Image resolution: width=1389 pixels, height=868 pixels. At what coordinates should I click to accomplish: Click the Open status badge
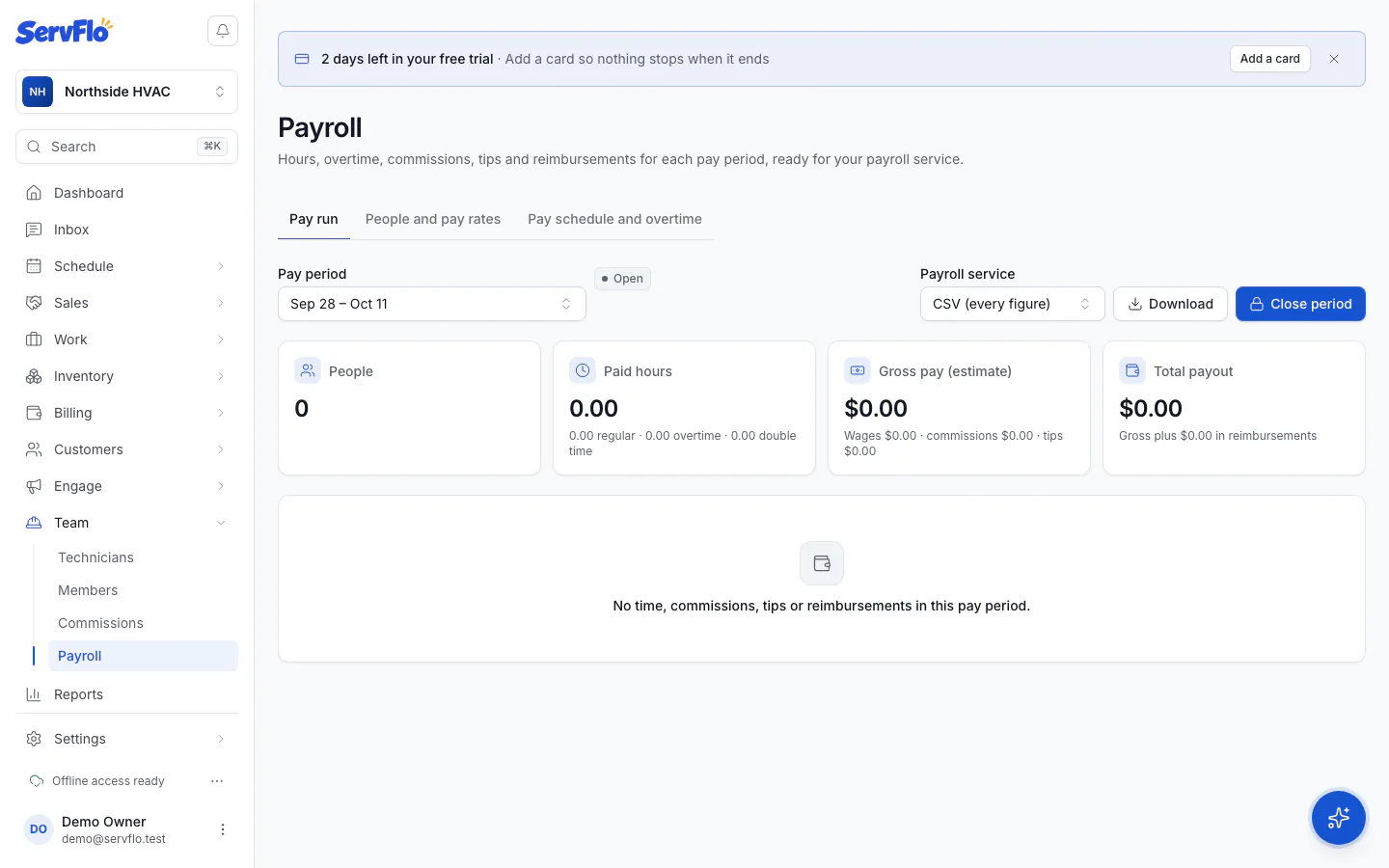tap(623, 279)
